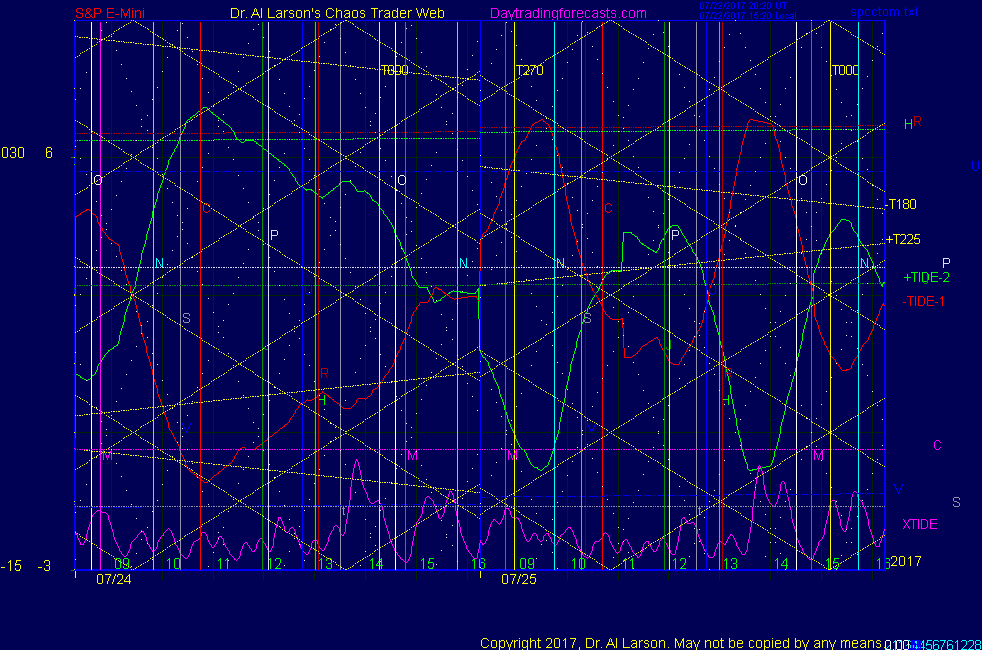This screenshot has height=650, width=982.
Task: Click the Local timestamp at top
Action: tap(742, 16)
